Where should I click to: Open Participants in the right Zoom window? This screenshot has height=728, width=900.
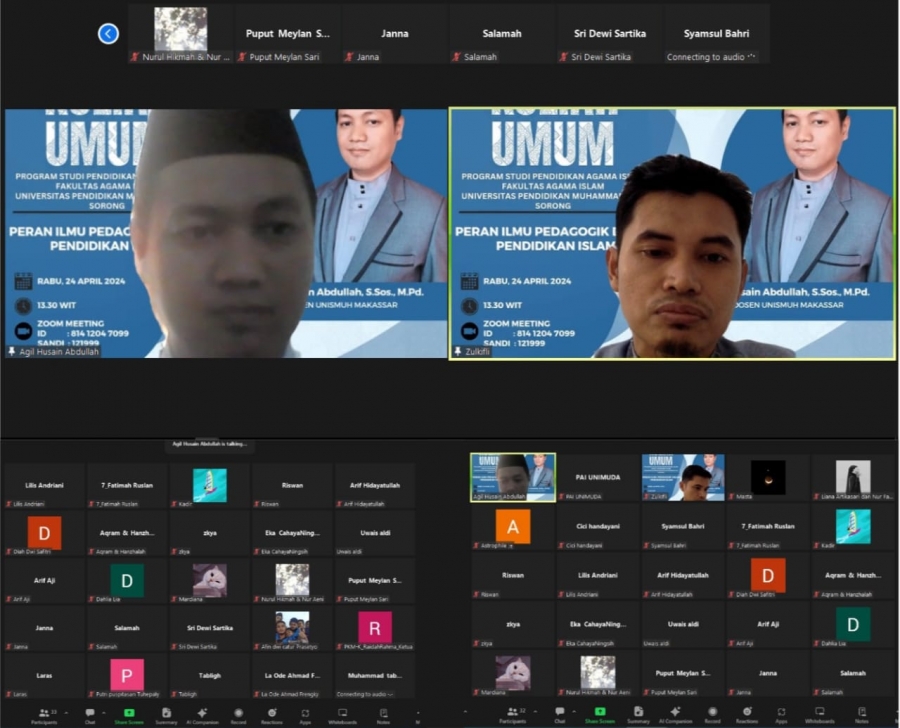513,715
